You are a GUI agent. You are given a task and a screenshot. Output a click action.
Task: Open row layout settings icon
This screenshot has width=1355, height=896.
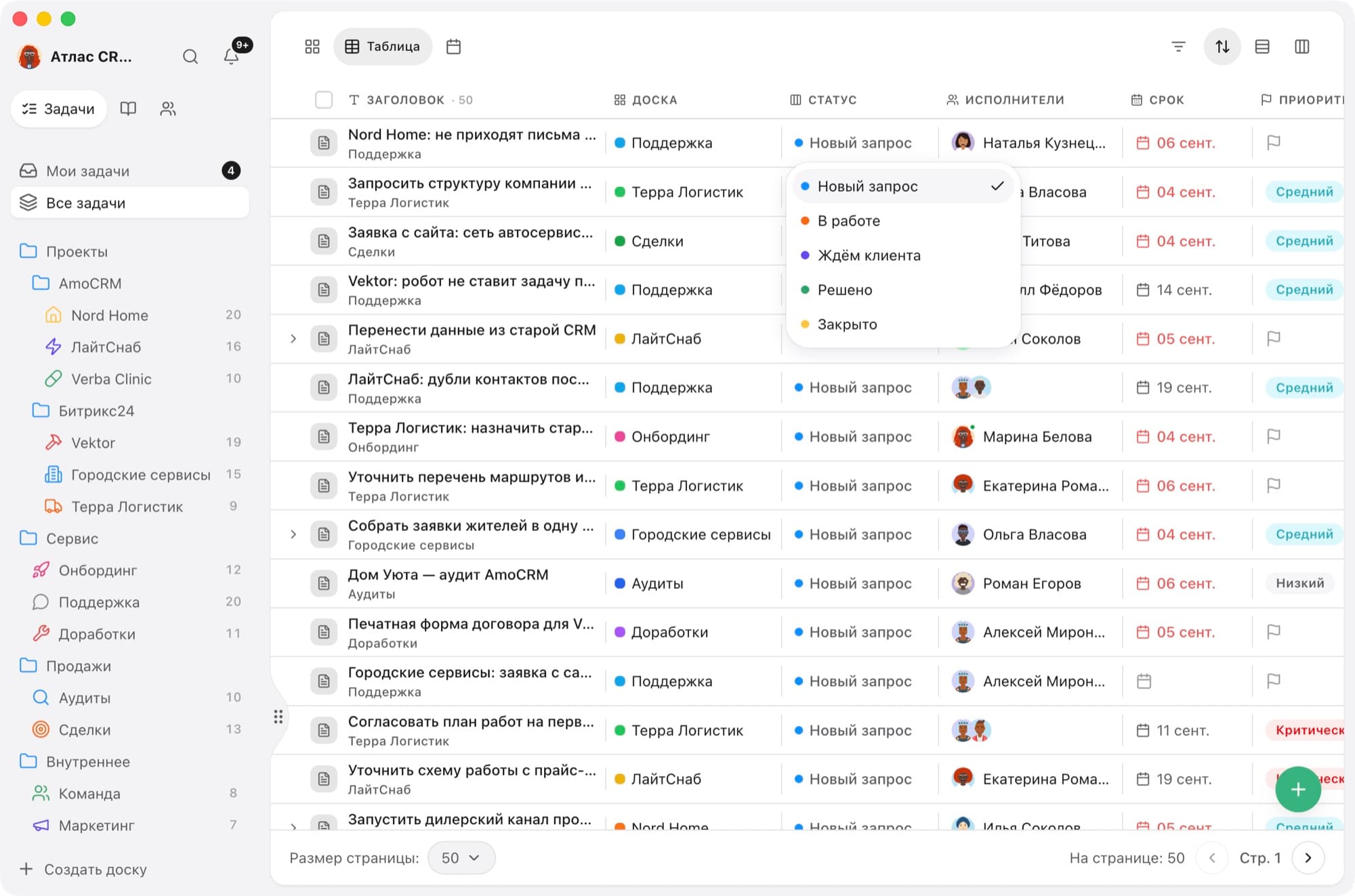coord(1262,47)
